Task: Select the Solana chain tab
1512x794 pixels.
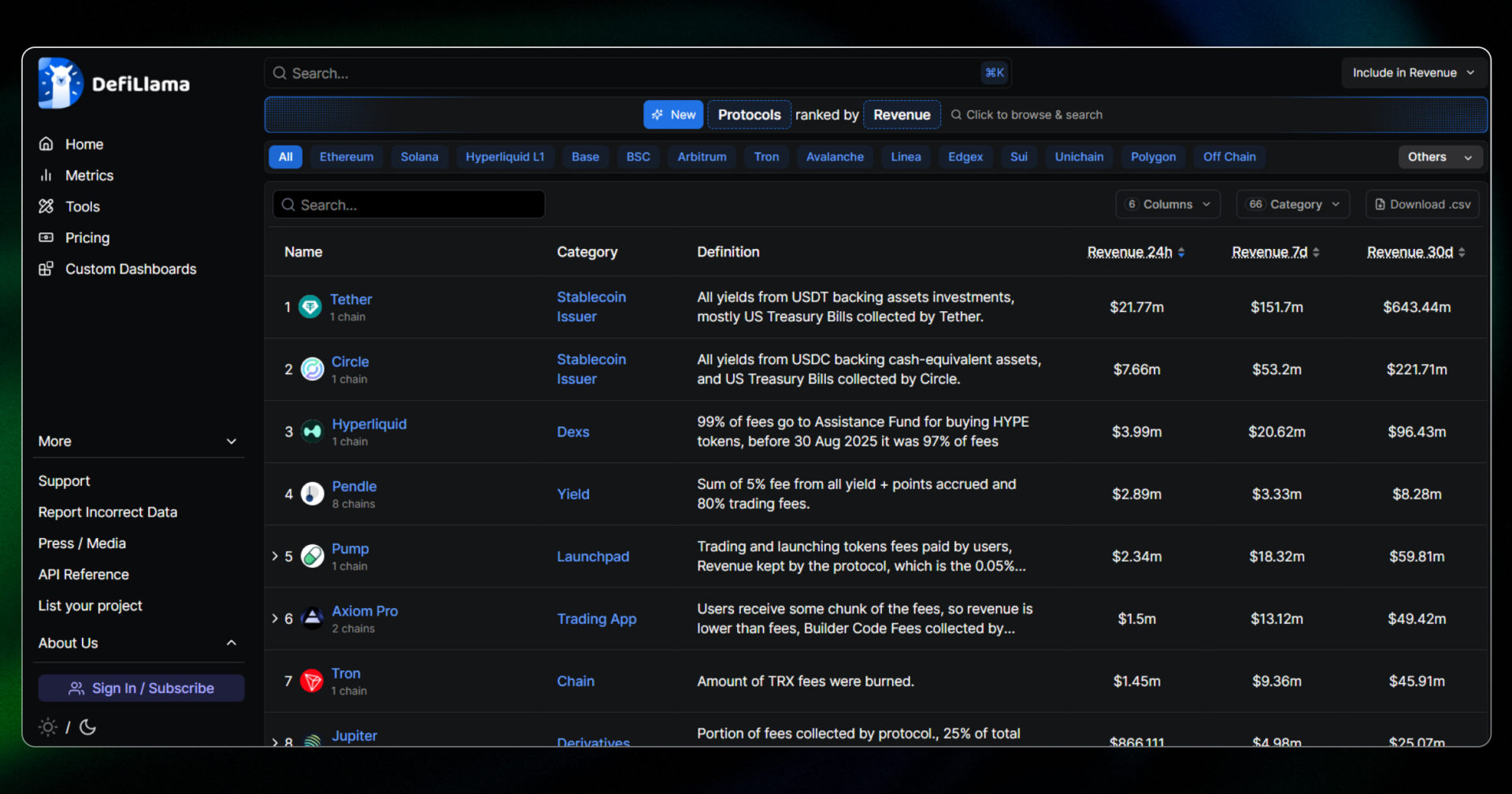Action: [419, 157]
